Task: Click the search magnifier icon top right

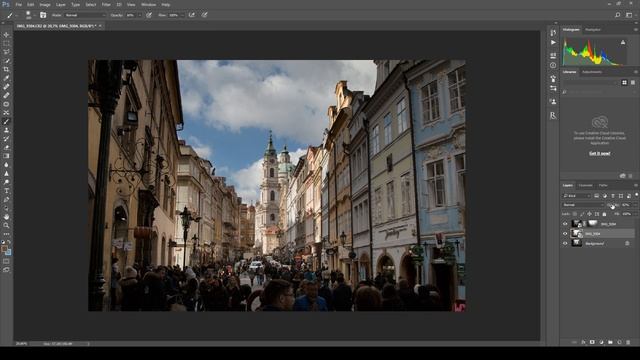Action: (x=618, y=15)
